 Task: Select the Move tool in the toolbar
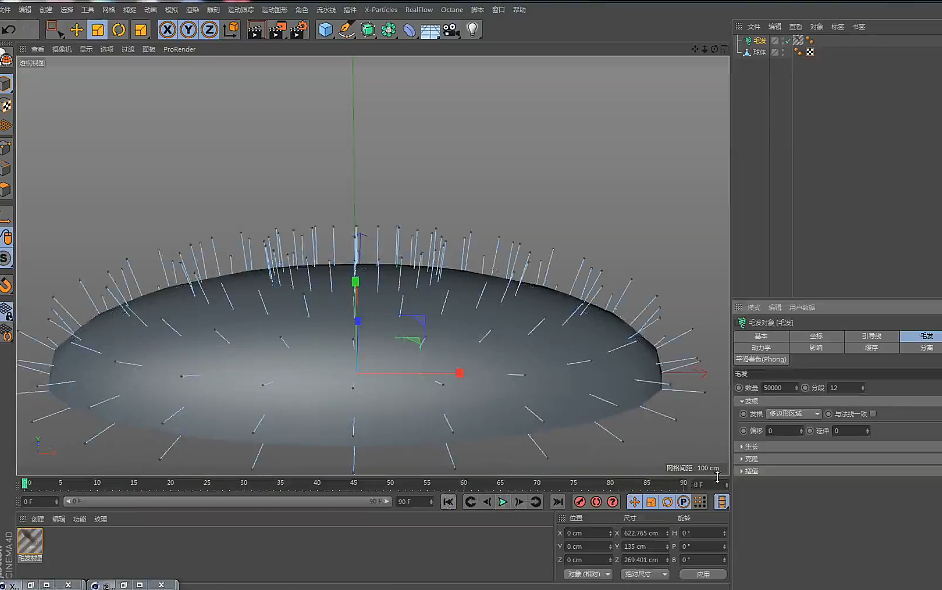pyautogui.click(x=79, y=30)
